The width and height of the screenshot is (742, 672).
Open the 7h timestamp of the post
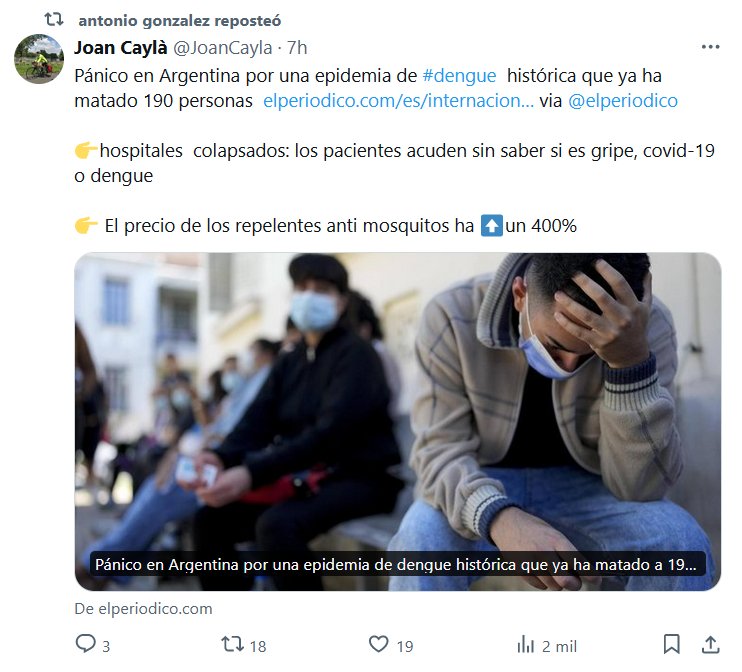click(x=297, y=48)
